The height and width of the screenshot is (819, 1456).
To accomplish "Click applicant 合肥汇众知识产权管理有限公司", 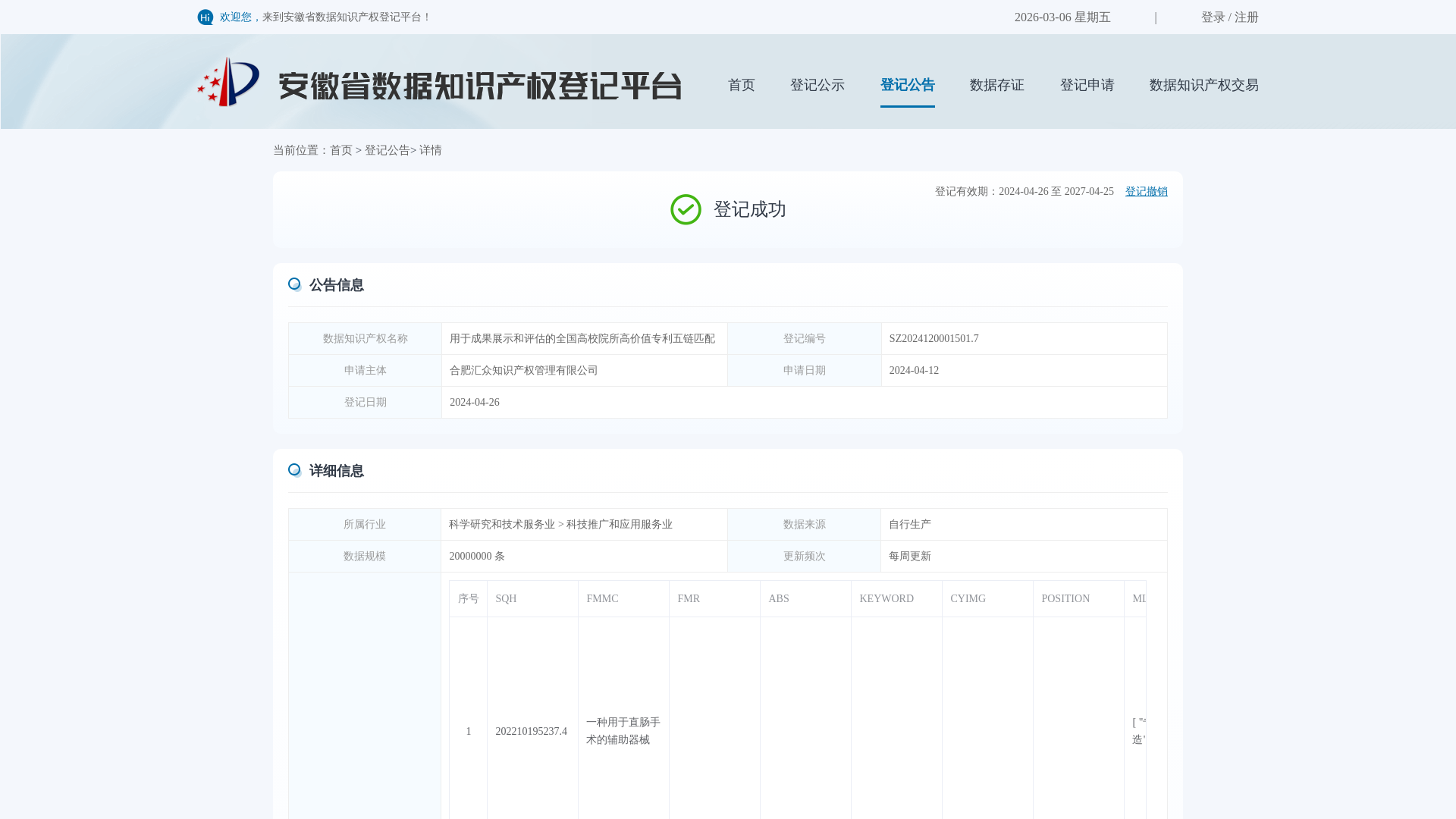I will coord(523,371).
